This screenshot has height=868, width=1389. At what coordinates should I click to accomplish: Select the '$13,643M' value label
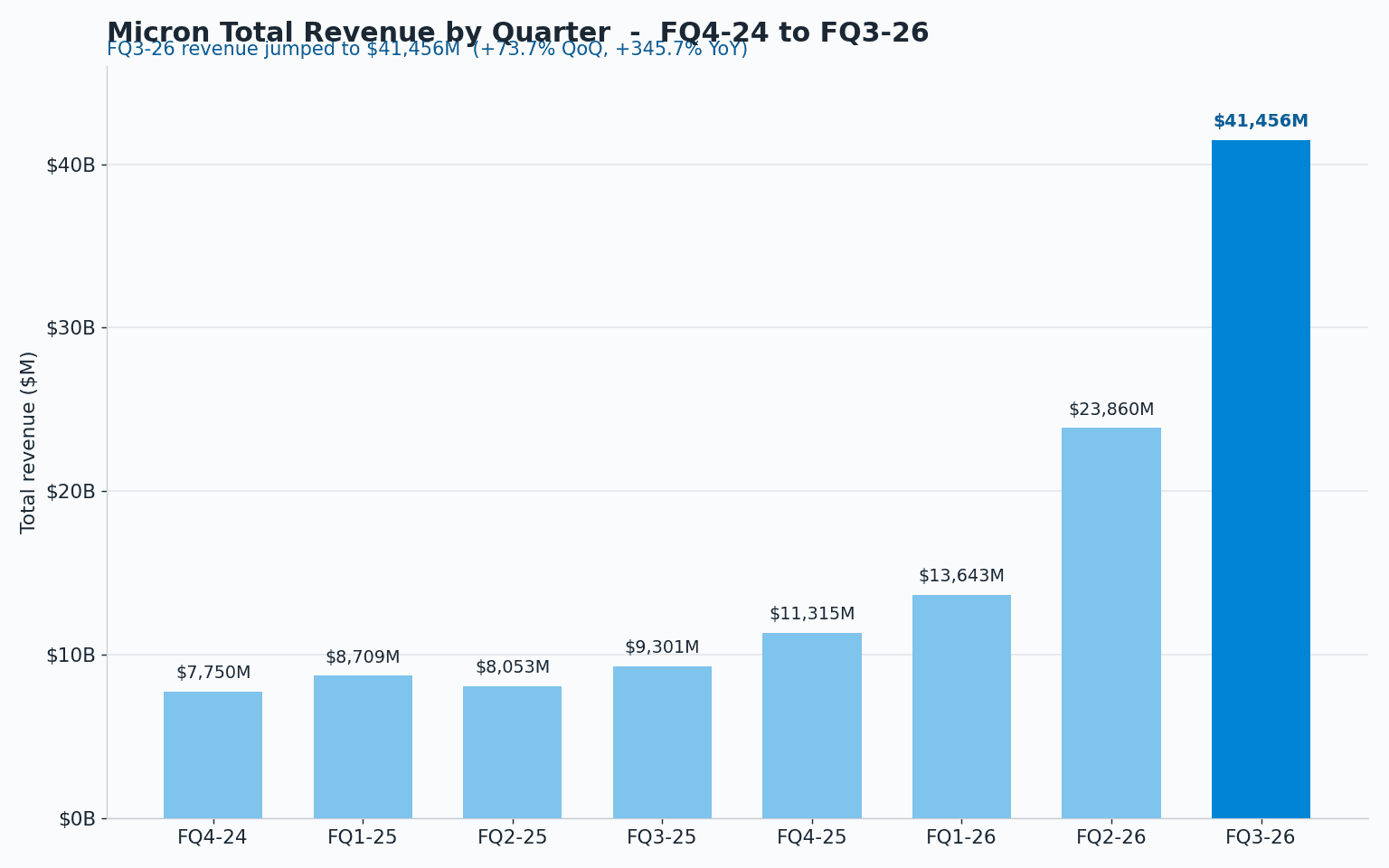pos(961,576)
